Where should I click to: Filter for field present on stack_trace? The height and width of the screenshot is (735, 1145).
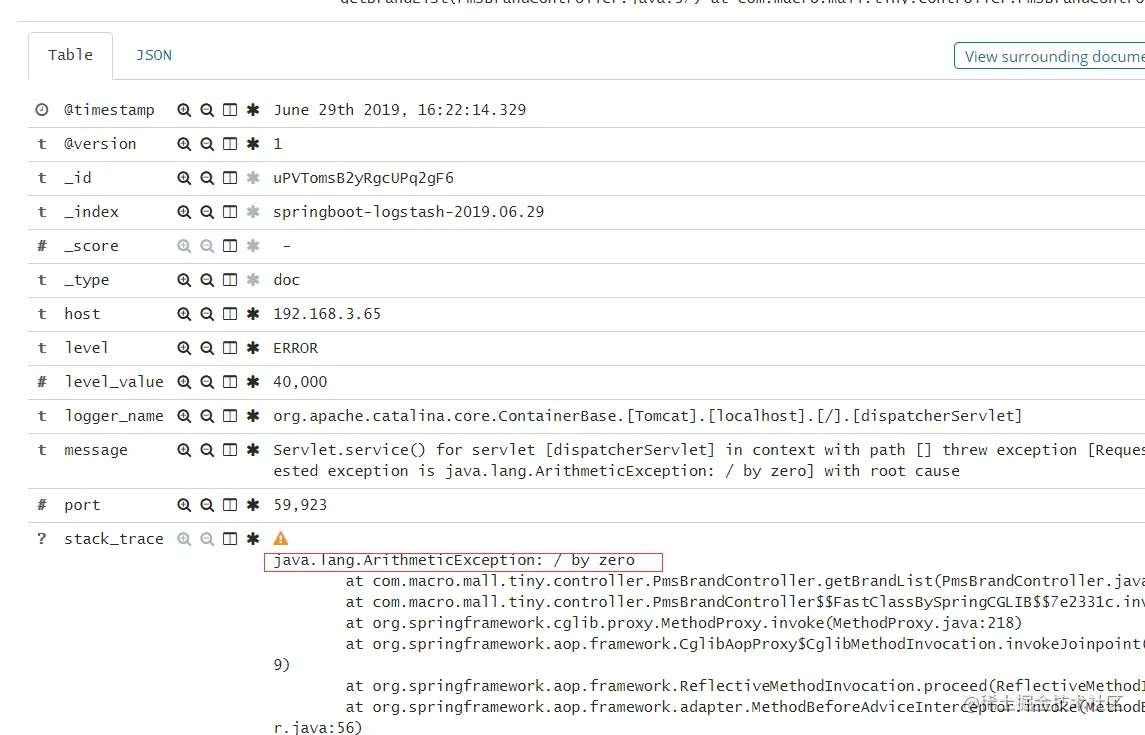(253, 539)
